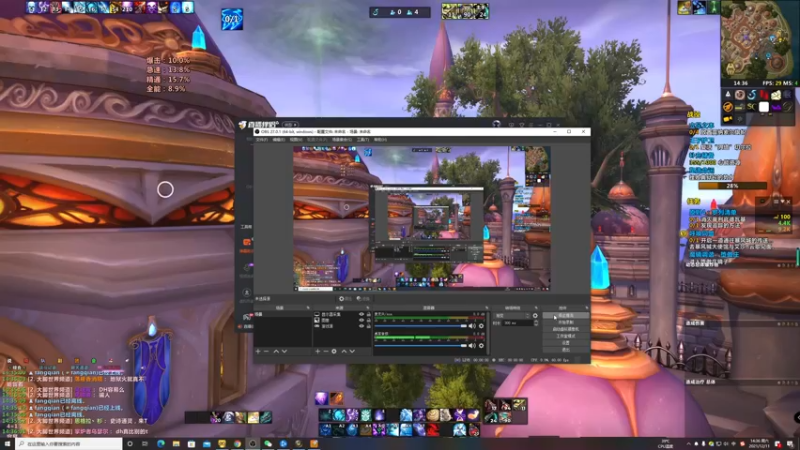Viewport: 800px width, 450px height.
Task: Adjust transition duration stepper arrows
Action: coord(536,323)
